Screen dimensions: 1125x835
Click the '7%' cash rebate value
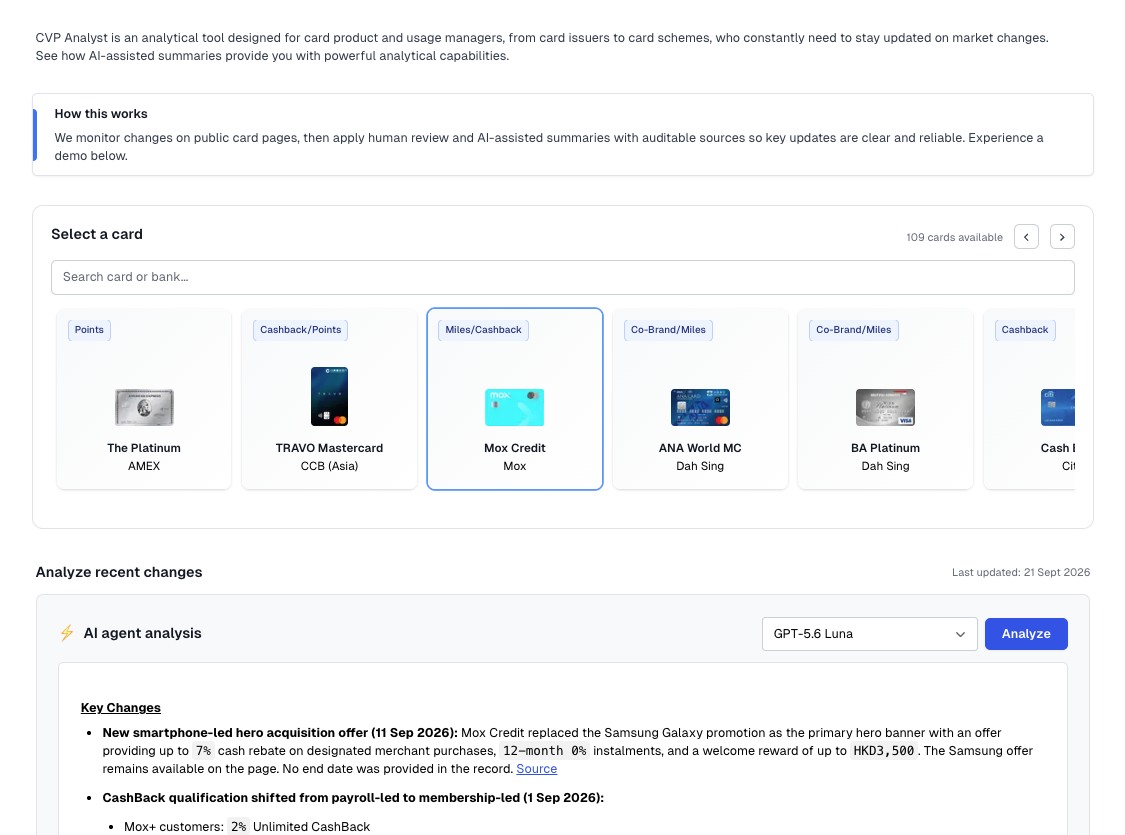(x=204, y=750)
